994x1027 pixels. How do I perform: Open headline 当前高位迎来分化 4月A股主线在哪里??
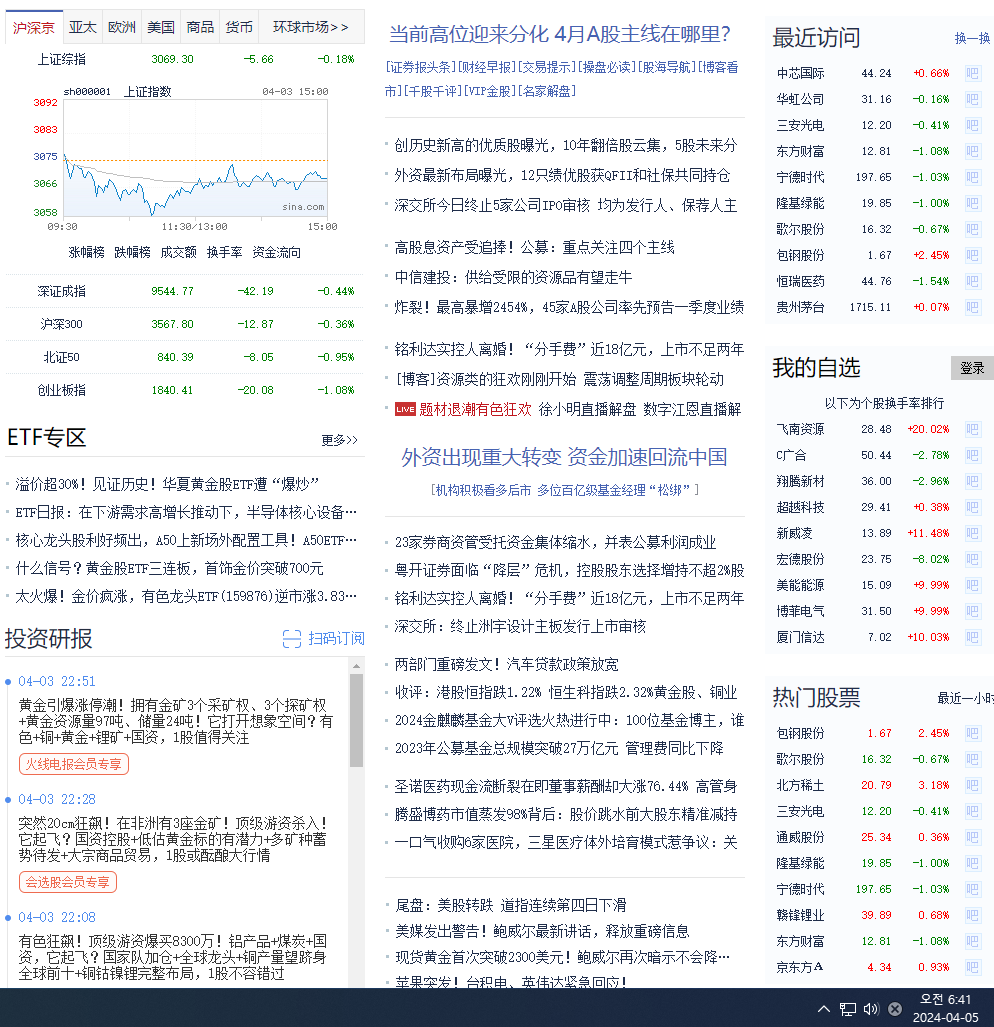560,35
